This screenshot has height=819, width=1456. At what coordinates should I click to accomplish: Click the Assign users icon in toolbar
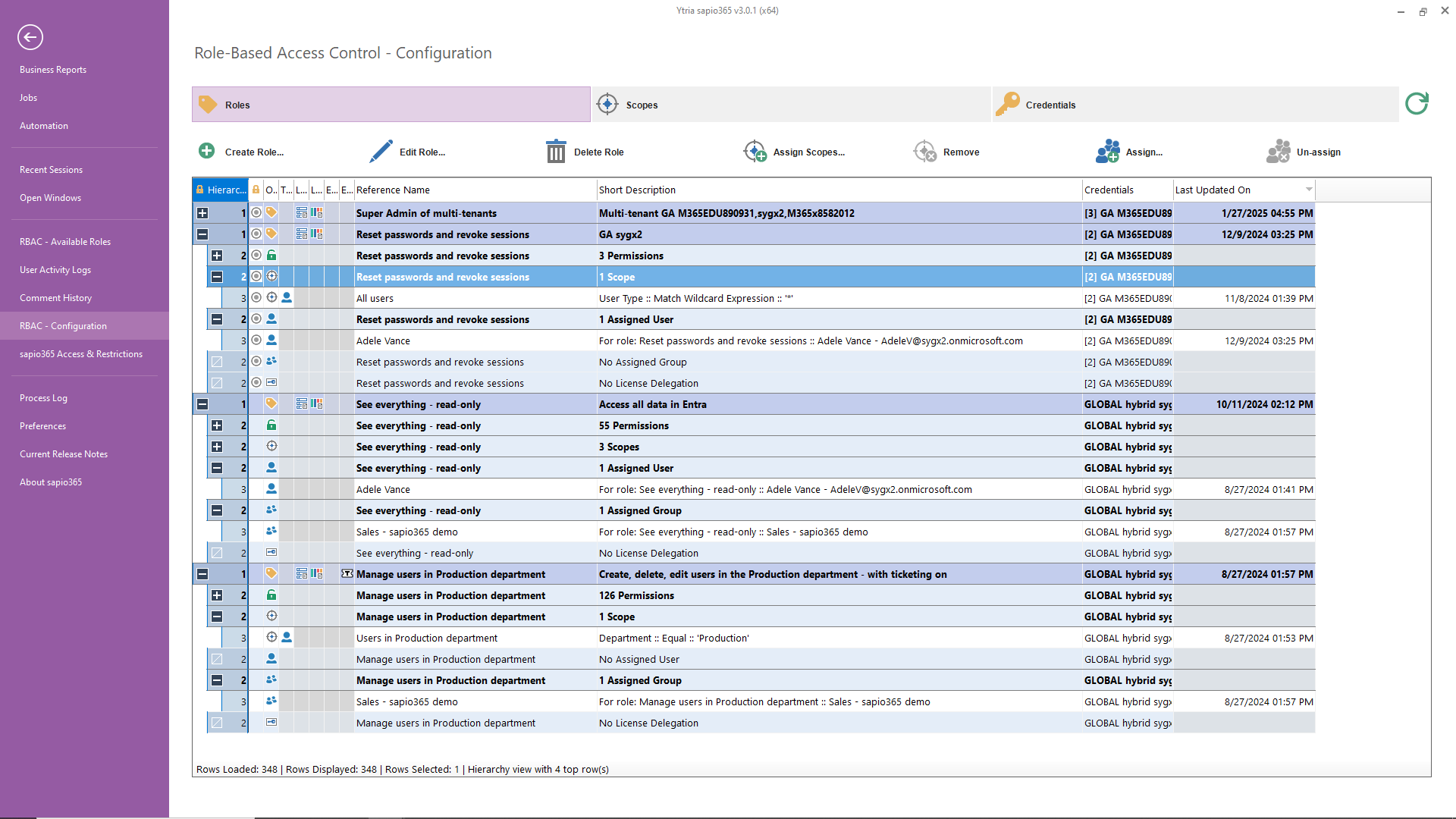[1107, 151]
